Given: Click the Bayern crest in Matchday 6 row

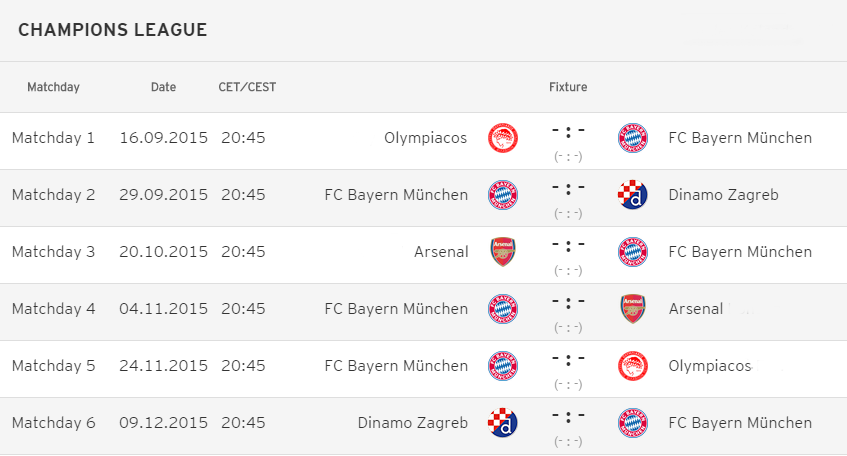Looking at the screenshot, I should tap(633, 423).
